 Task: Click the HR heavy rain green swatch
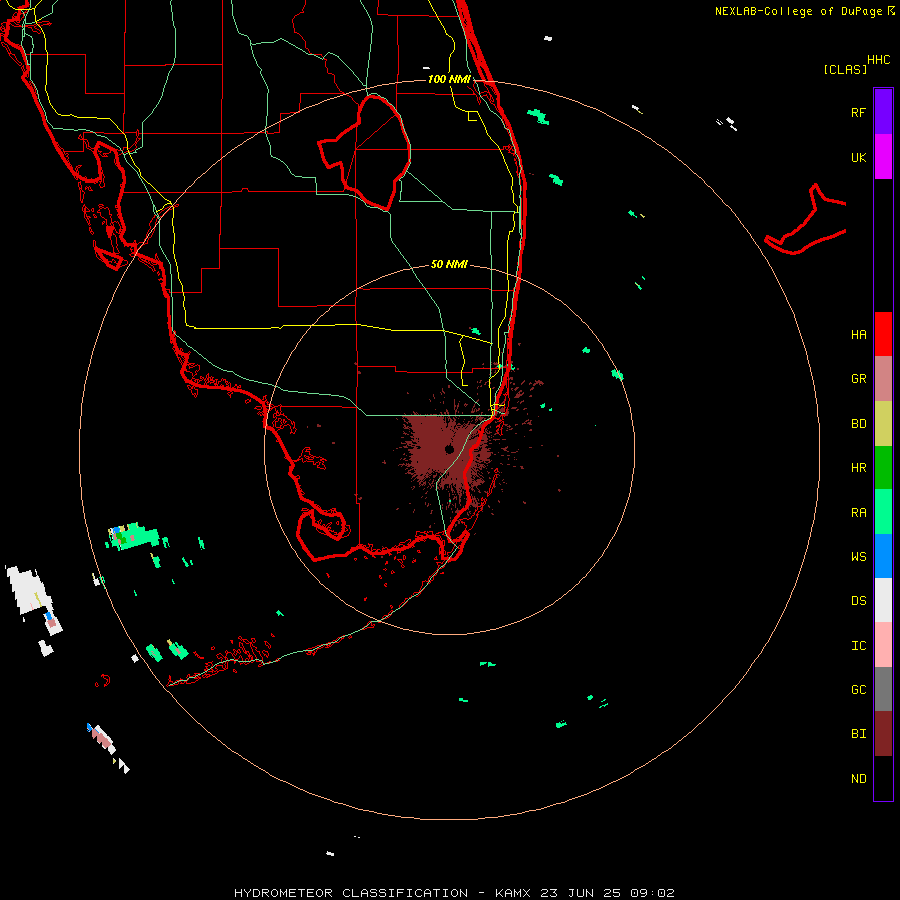coord(883,468)
